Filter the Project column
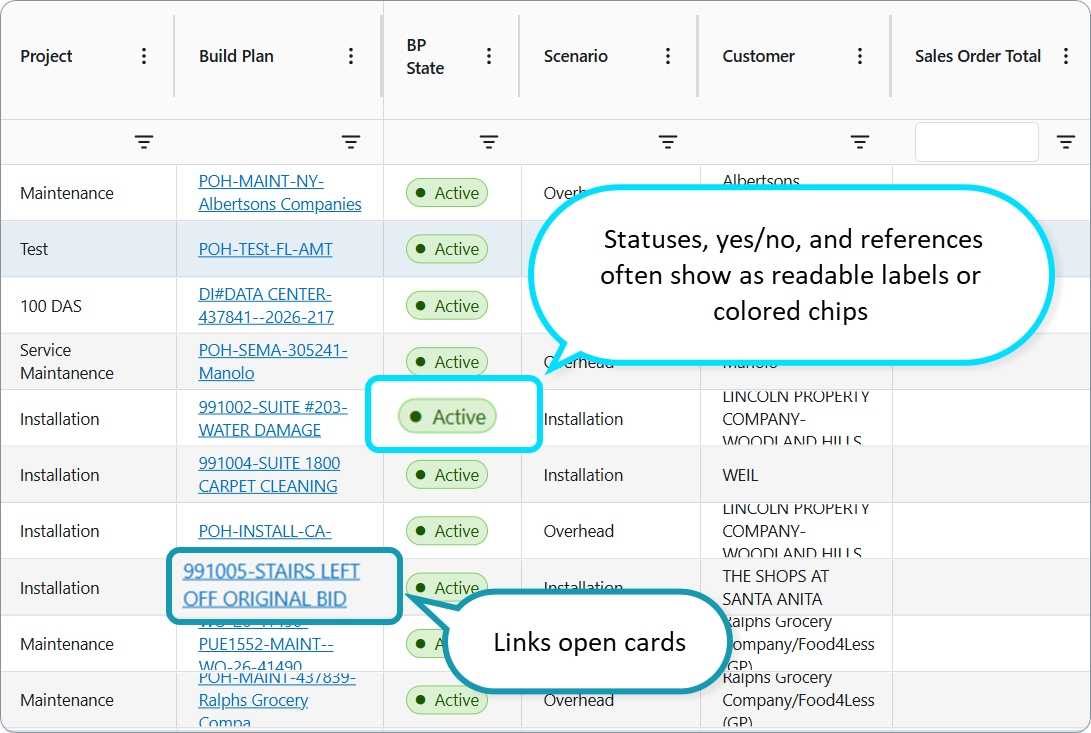1091x733 pixels. pyautogui.click(x=144, y=142)
